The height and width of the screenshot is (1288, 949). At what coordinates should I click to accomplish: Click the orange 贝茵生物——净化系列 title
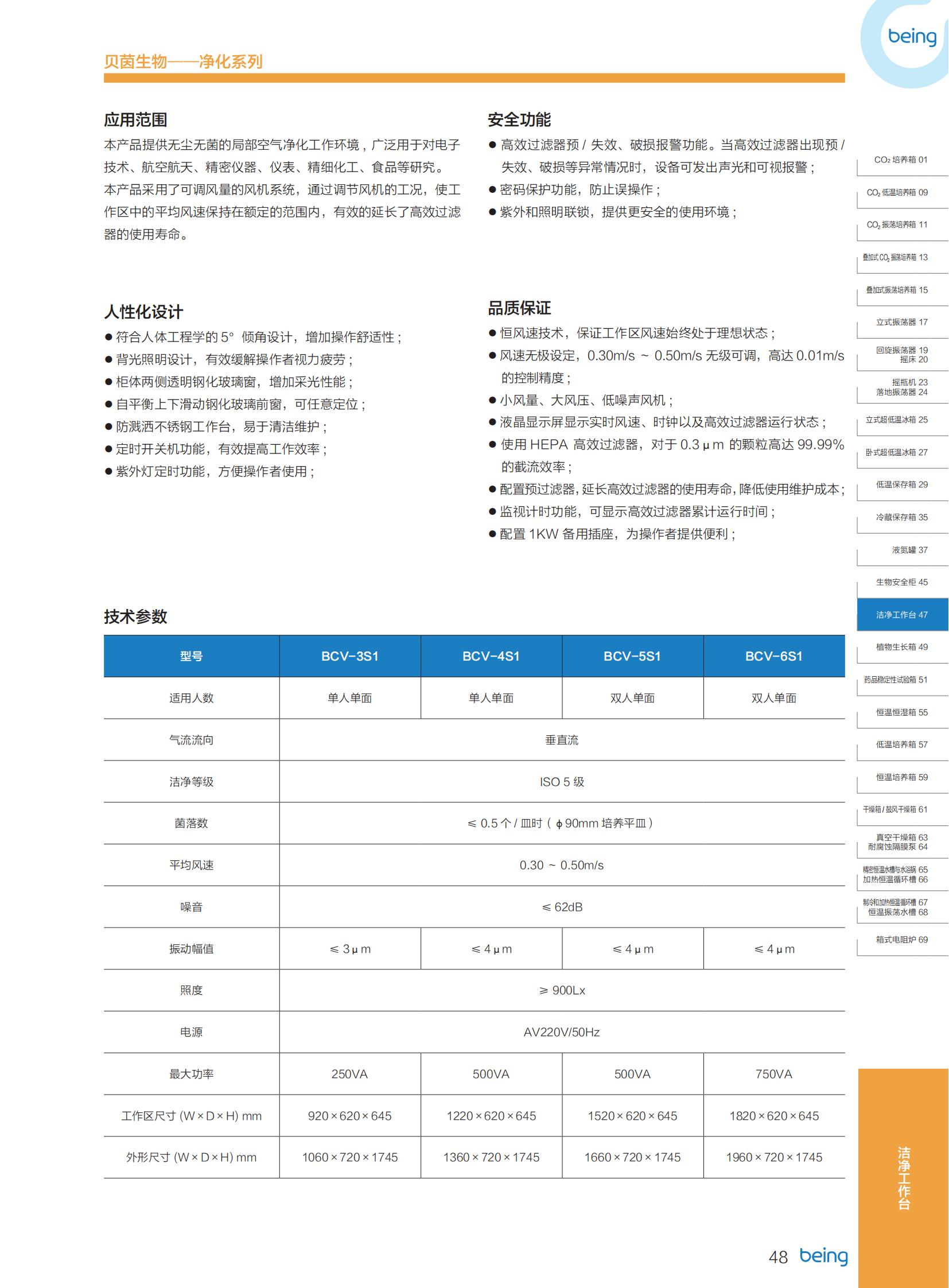pos(183,61)
